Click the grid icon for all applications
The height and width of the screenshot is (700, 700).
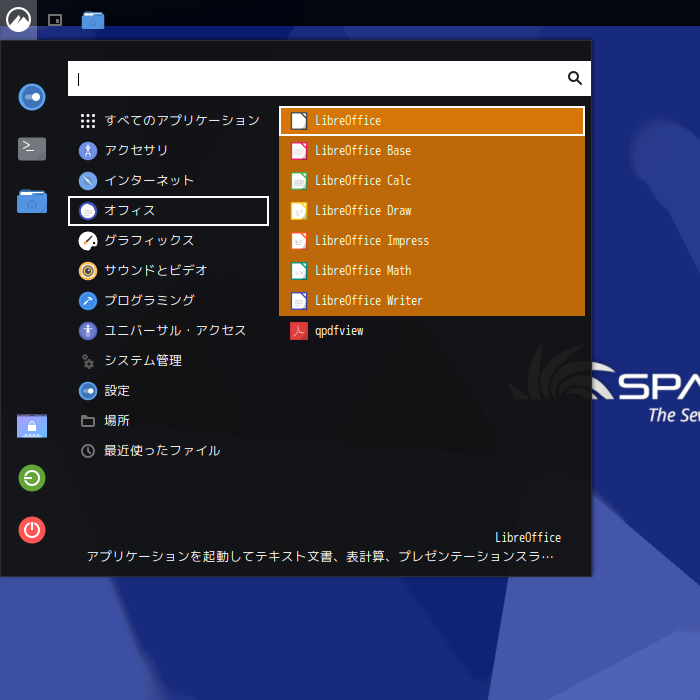click(x=88, y=121)
